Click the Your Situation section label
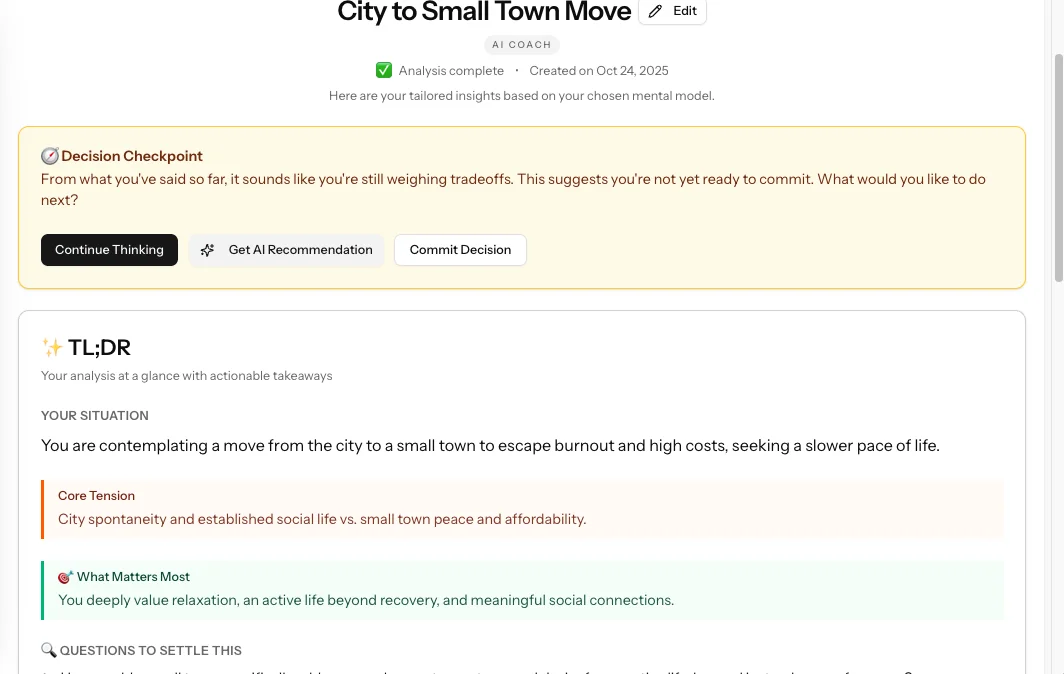Image resolution: width=1064 pixels, height=674 pixels. 94,415
